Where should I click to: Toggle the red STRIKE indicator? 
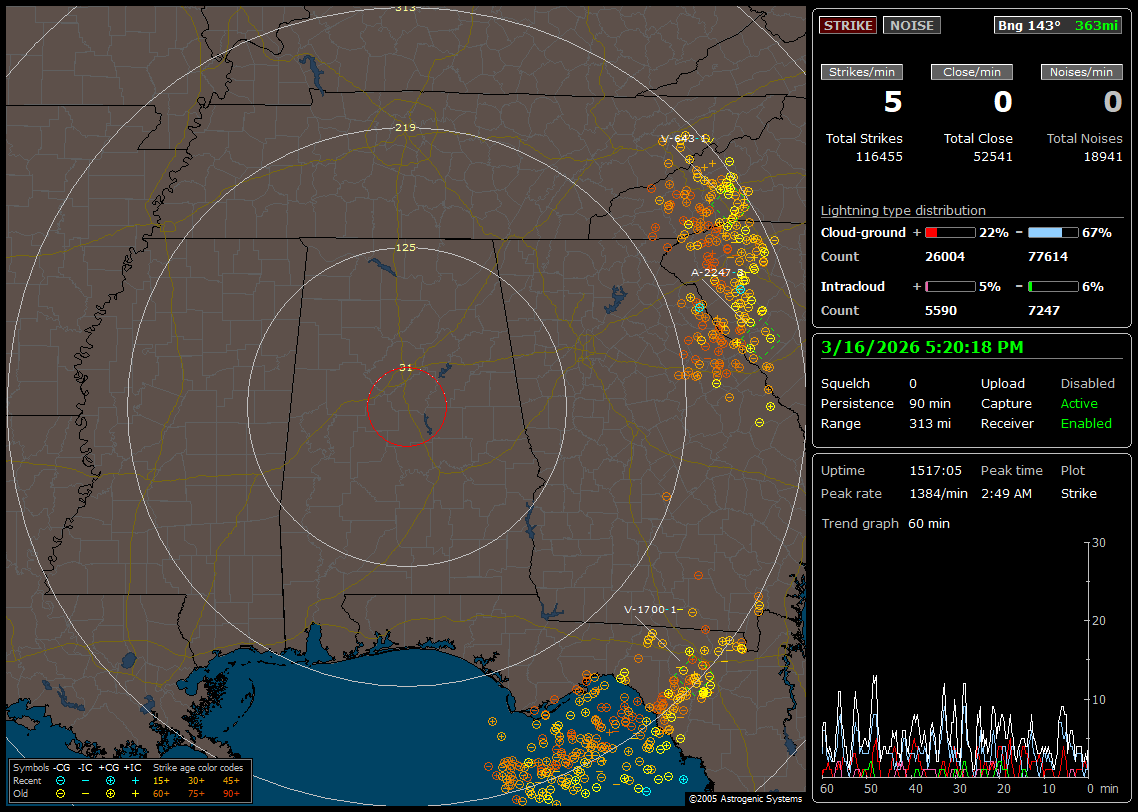point(848,26)
